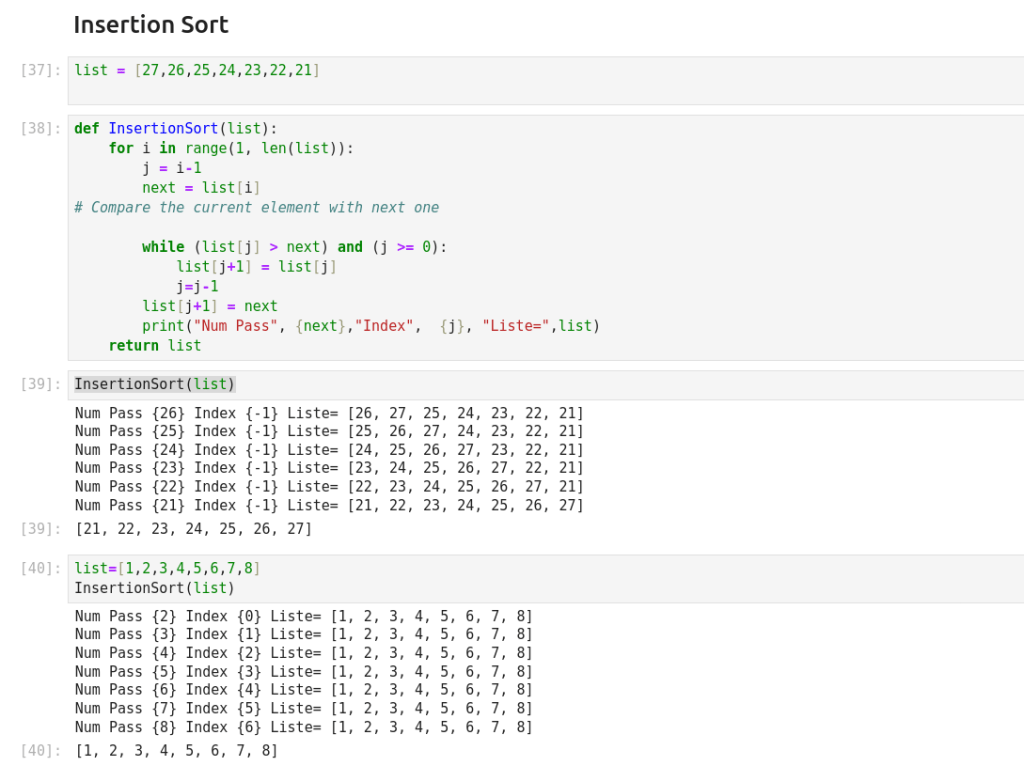1024x766 pixels.
Task: Click the next = list[i] line
Action: coord(201,188)
